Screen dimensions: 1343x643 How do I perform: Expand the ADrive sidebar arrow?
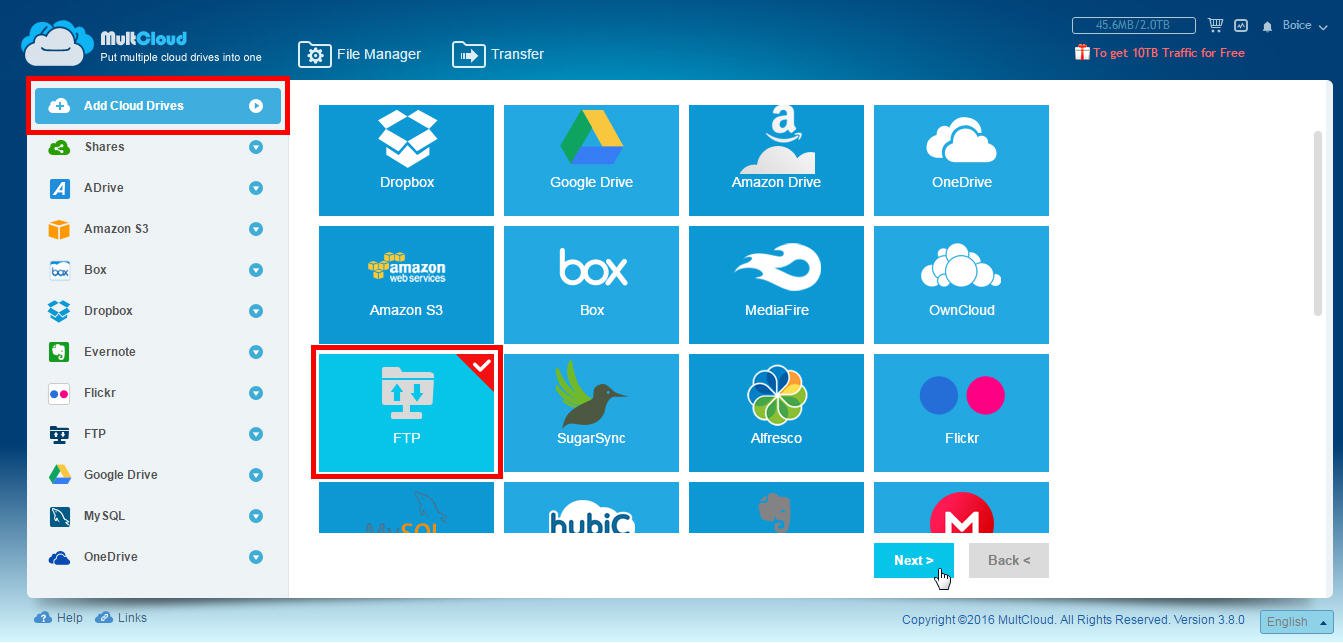(256, 188)
